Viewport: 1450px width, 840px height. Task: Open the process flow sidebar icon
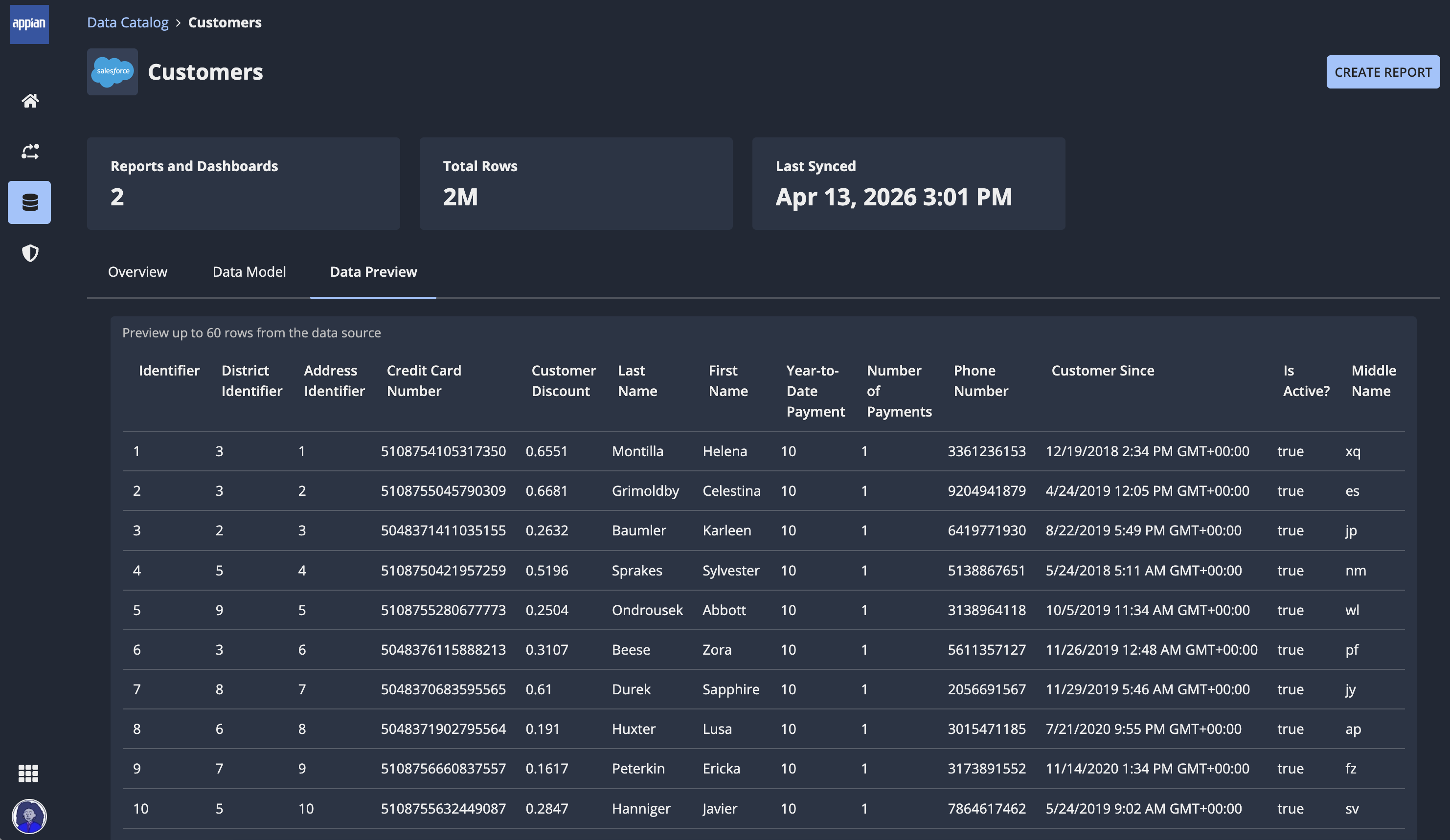click(30, 151)
